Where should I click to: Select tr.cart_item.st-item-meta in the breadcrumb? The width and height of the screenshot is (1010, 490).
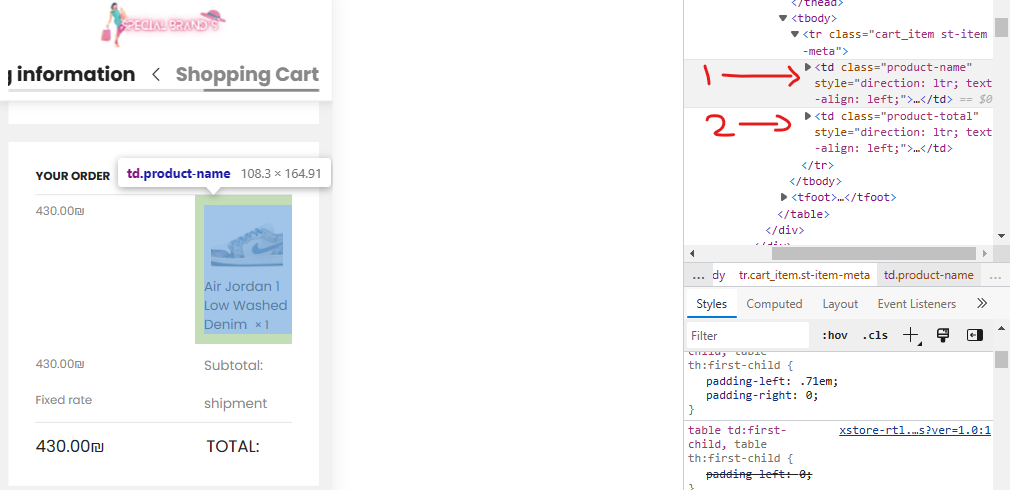804,275
